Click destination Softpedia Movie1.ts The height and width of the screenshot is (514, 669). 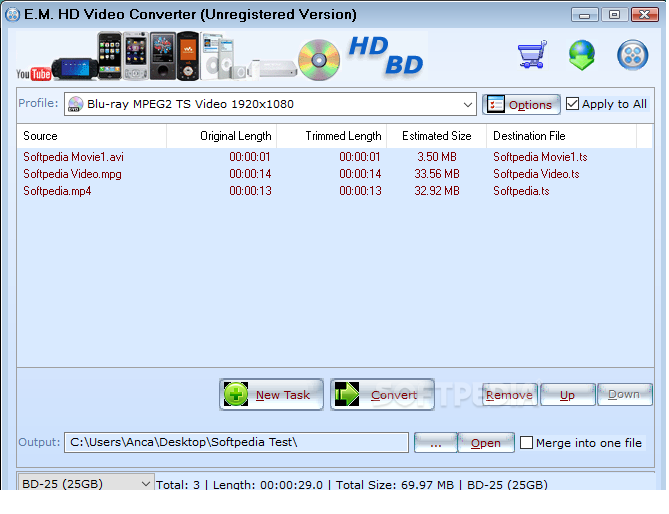click(540, 157)
